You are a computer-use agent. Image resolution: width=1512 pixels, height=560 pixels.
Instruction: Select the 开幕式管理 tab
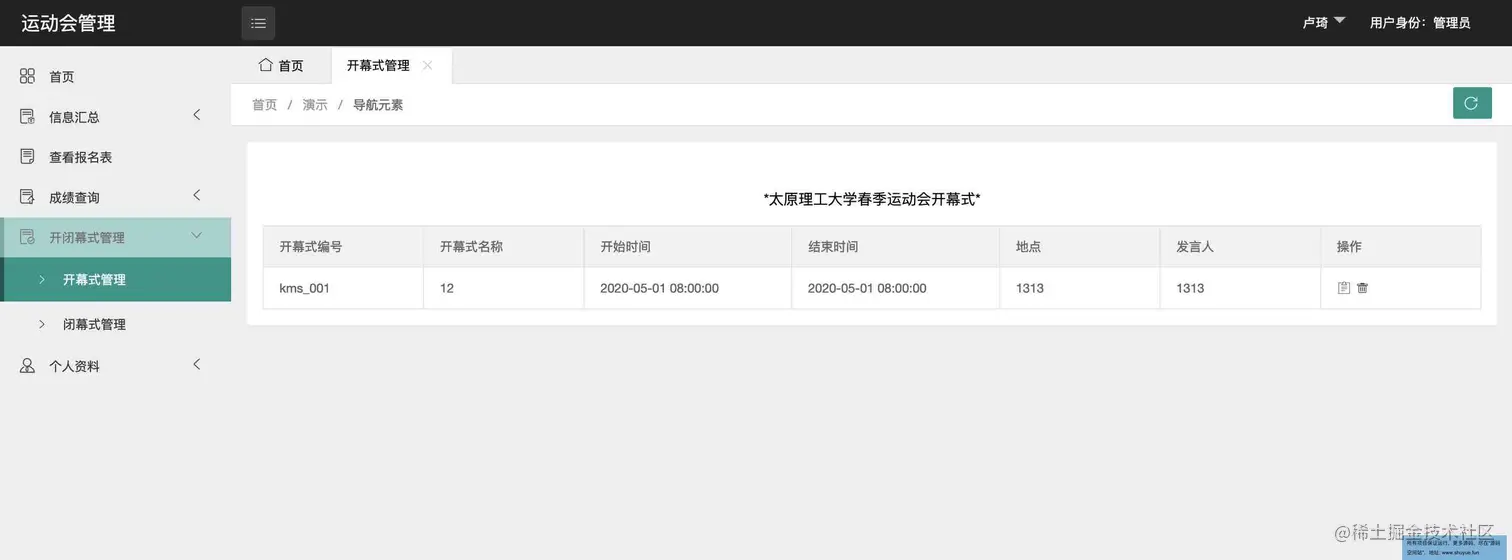391,65
